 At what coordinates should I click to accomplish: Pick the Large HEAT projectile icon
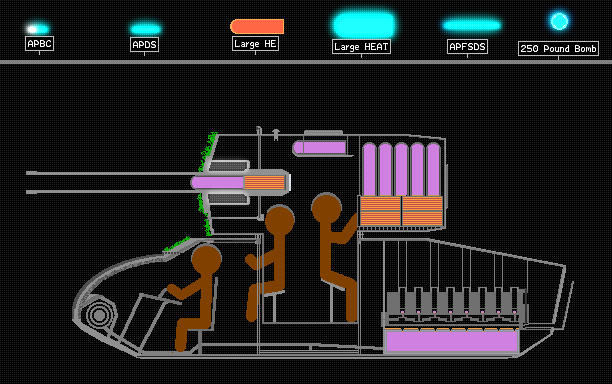point(364,25)
